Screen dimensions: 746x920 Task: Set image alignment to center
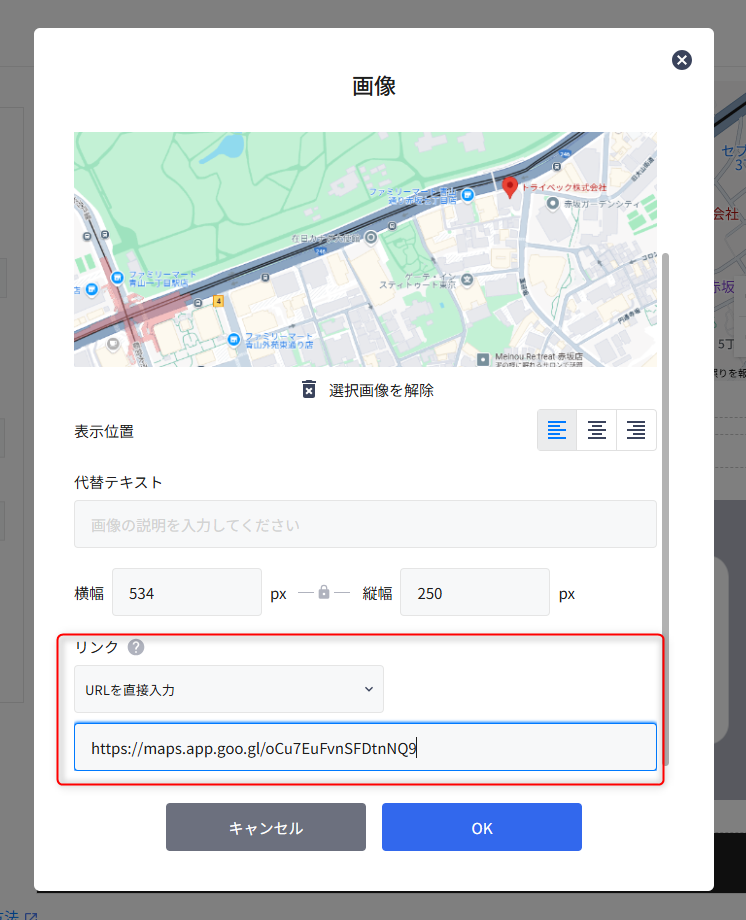(x=596, y=430)
